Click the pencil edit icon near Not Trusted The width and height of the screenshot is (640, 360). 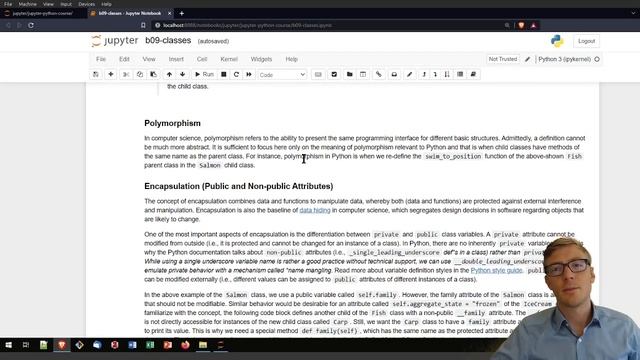click(x=527, y=59)
